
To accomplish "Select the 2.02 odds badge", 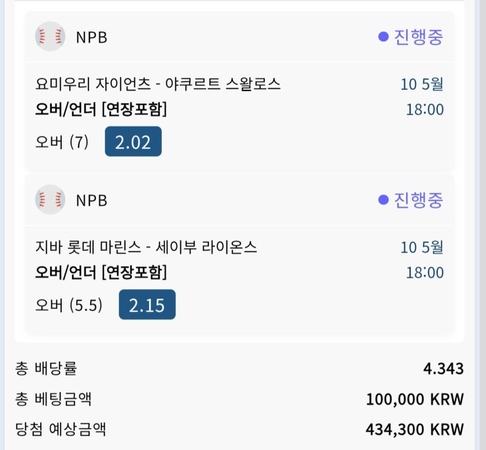I will (133, 141).
